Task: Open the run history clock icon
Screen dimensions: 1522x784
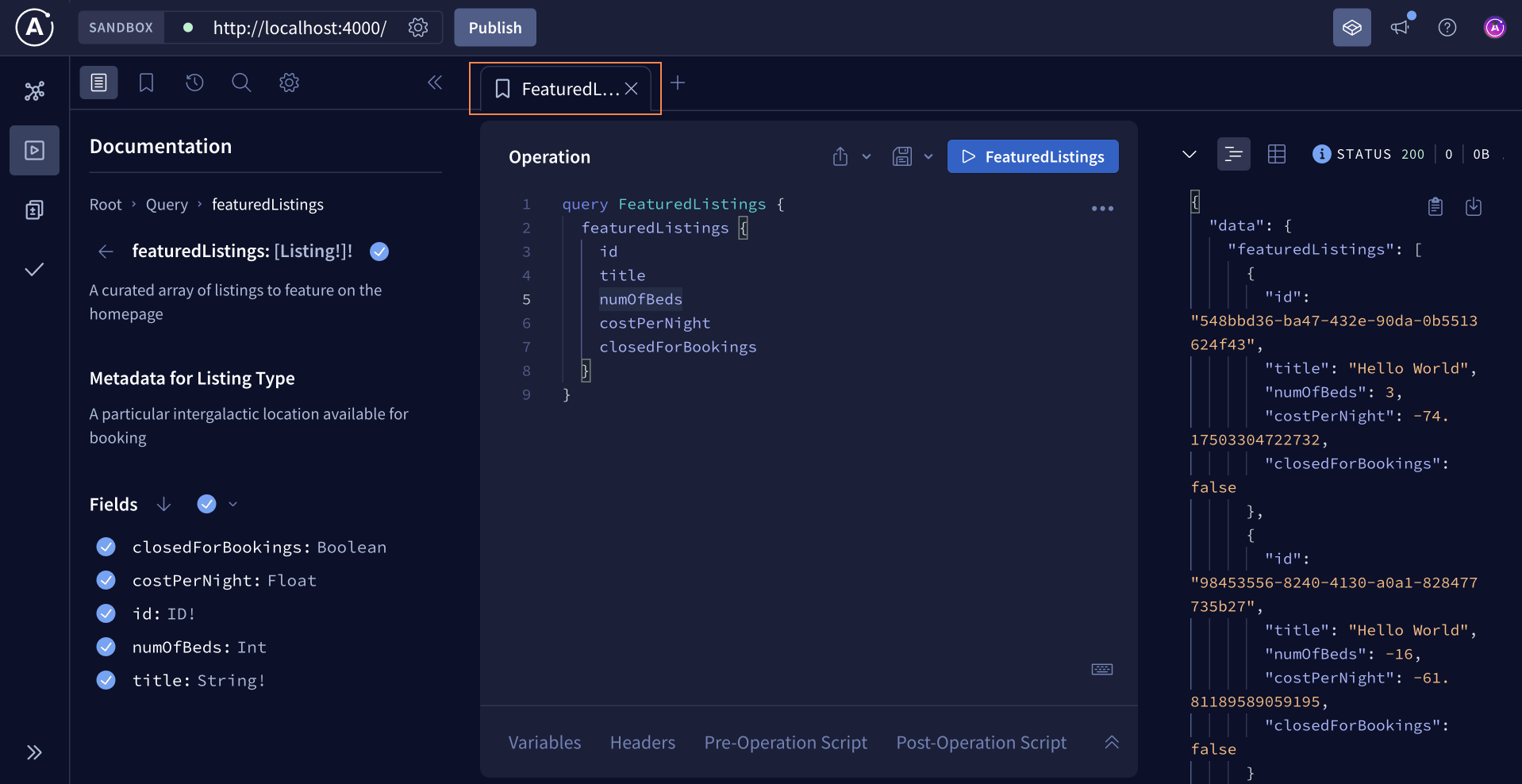Action: (194, 83)
